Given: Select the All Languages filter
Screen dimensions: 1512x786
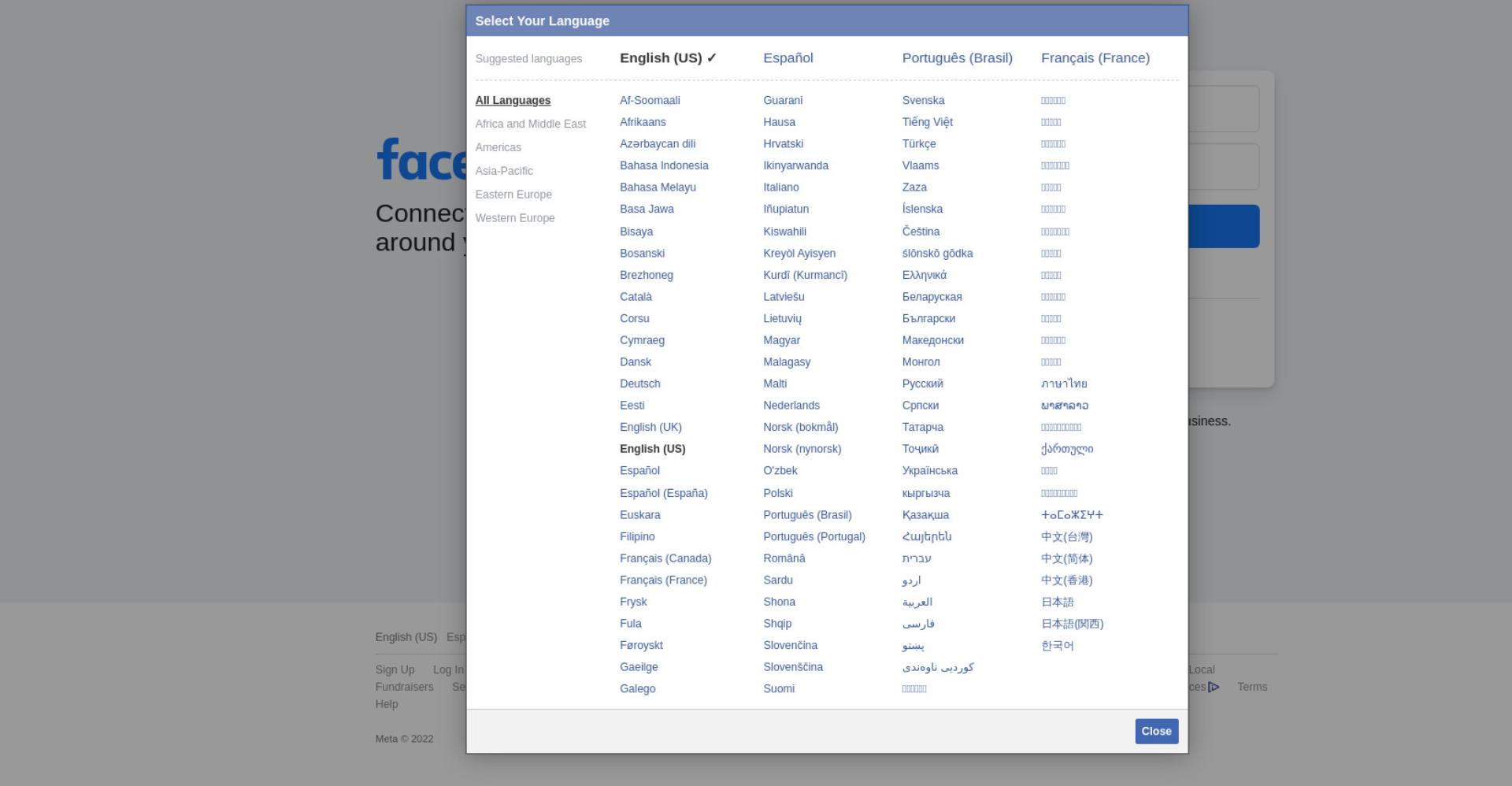Looking at the screenshot, I should click(513, 100).
